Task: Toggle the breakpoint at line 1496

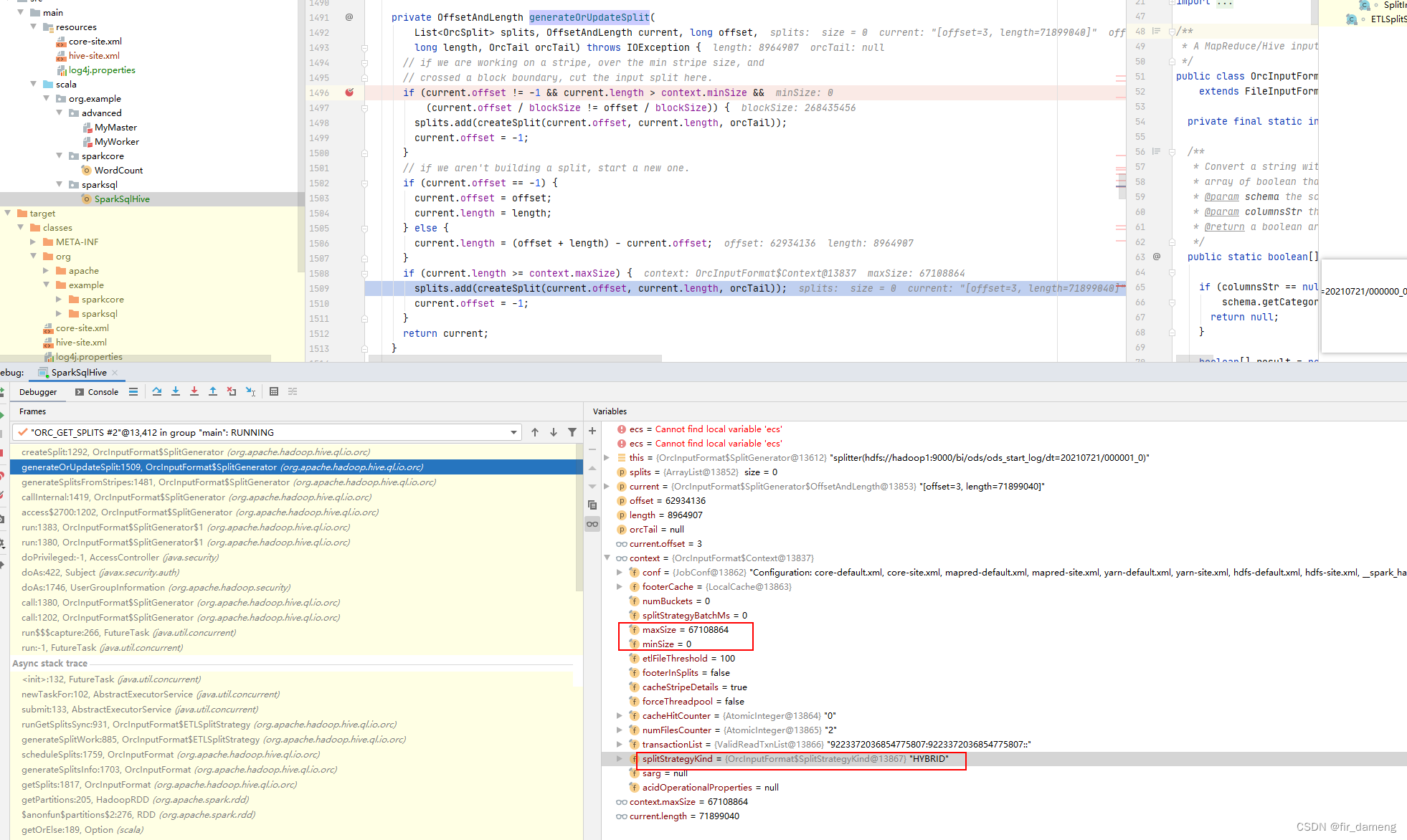Action: (349, 92)
